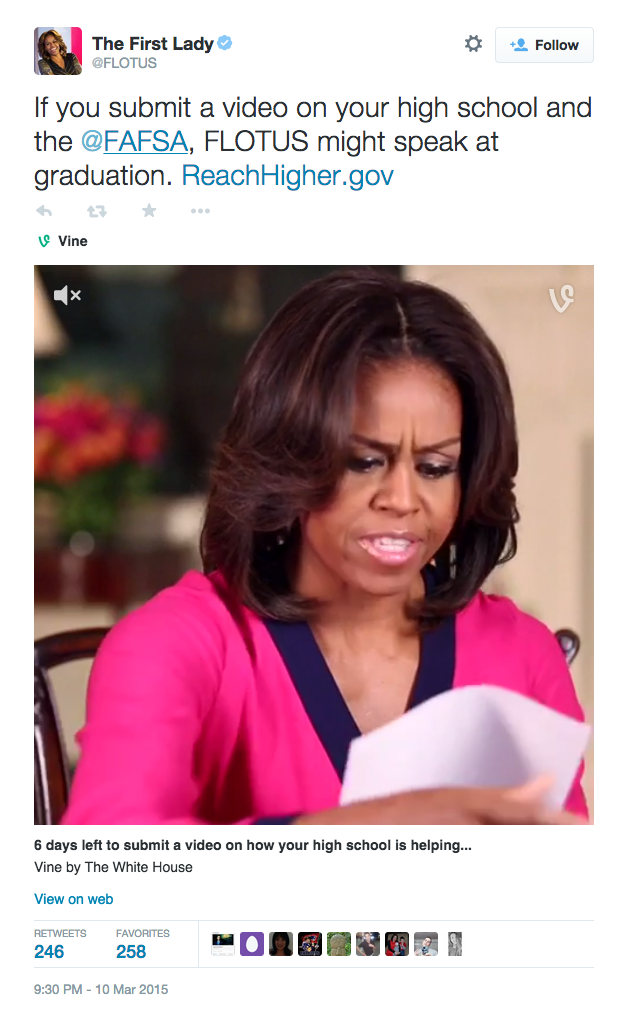Viewport: 629px width, 1031px height.
Task: Click the Vine logo on video corner
Action: 561,299
